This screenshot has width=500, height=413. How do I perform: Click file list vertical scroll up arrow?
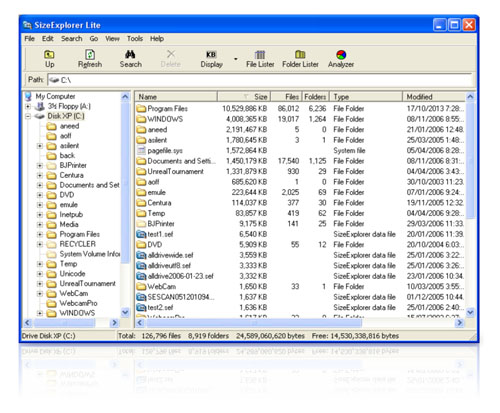[470, 97]
